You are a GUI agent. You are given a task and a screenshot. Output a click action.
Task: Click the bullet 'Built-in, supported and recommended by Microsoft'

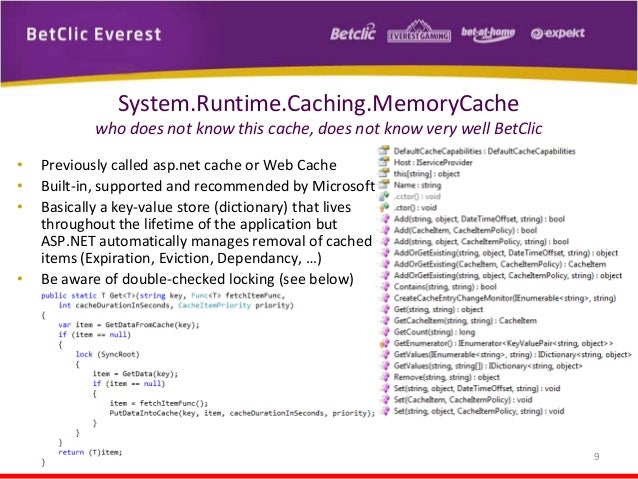coord(208,186)
